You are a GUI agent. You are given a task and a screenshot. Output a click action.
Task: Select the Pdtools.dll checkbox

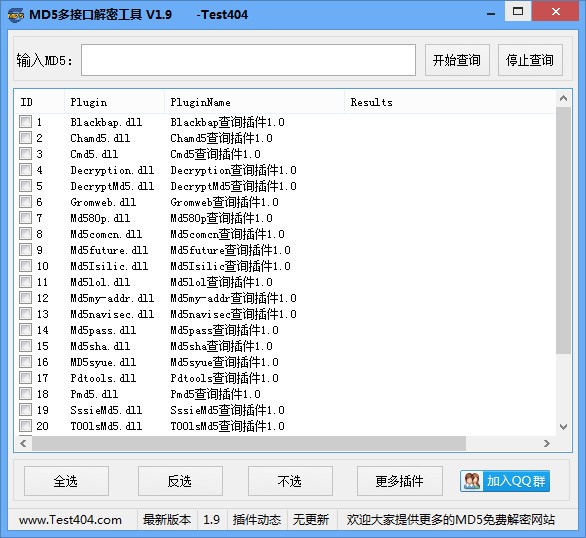tap(25, 378)
